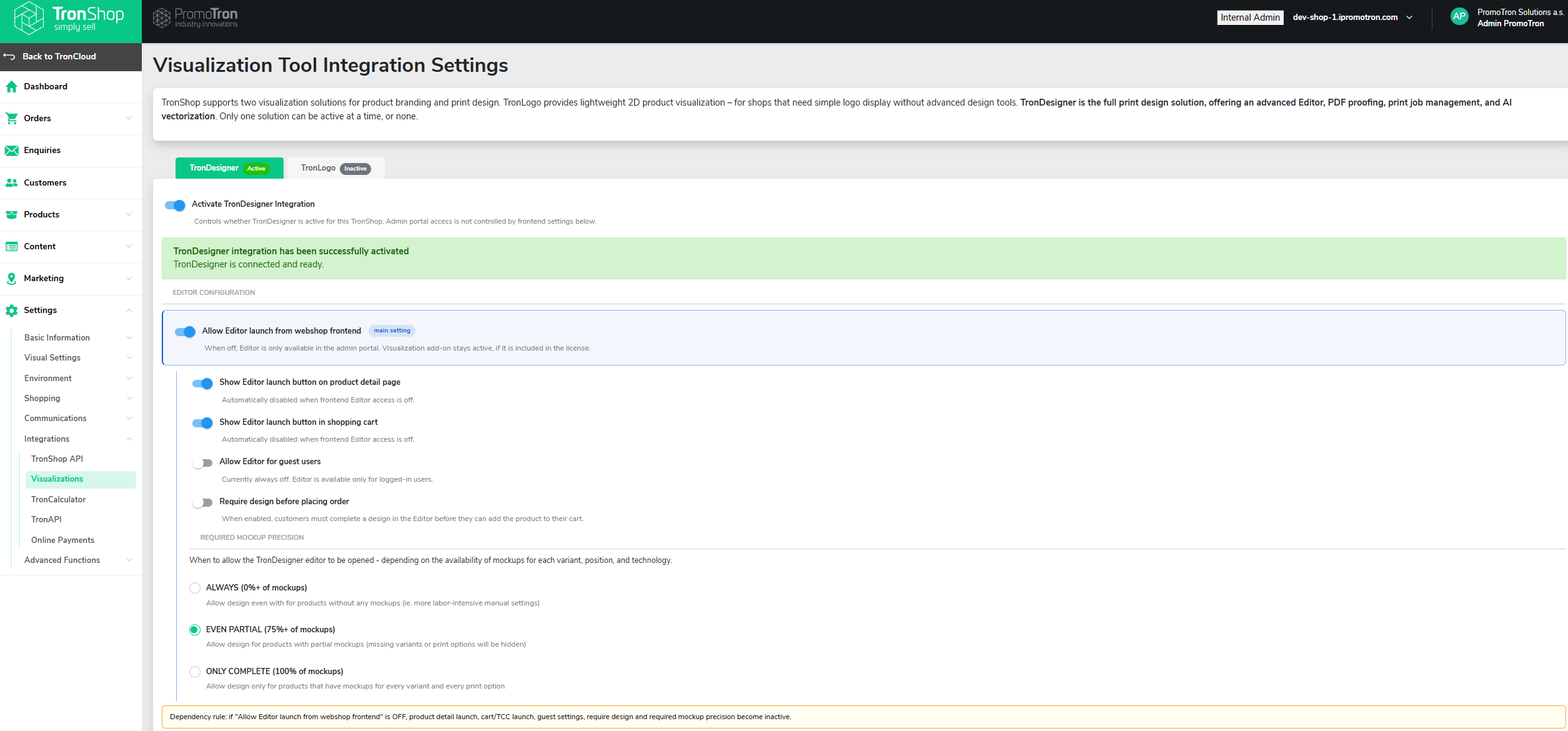Screen dimensions: 1568x731
Task: Expand Advanced Functions submenu chevron
Action: click(129, 560)
